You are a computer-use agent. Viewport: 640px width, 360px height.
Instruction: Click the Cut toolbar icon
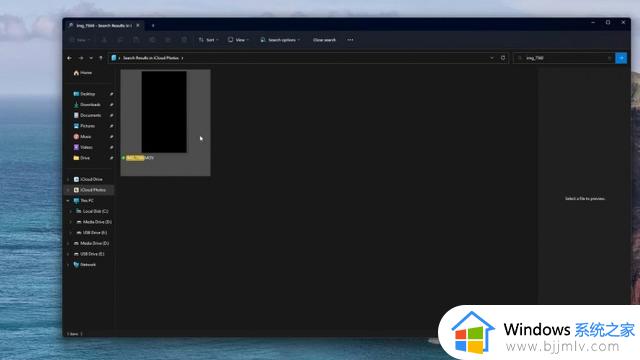[x=104, y=40]
